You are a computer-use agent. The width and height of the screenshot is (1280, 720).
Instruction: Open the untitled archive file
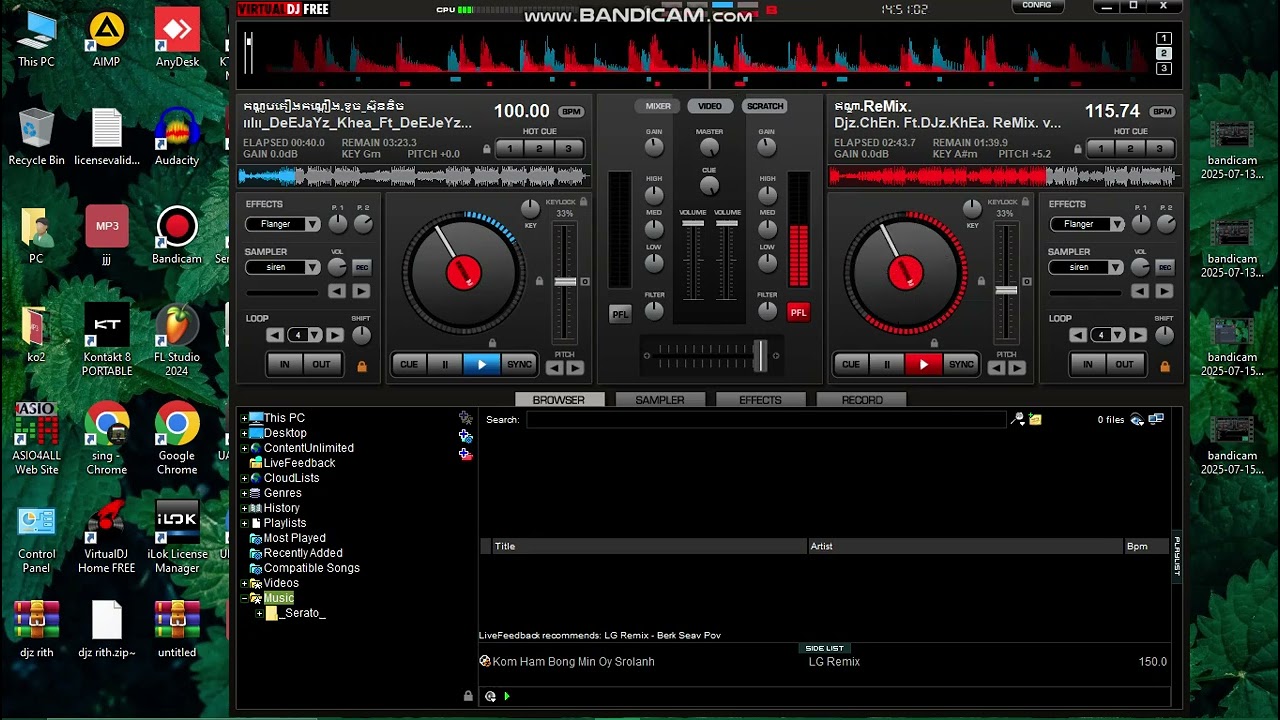click(177, 630)
